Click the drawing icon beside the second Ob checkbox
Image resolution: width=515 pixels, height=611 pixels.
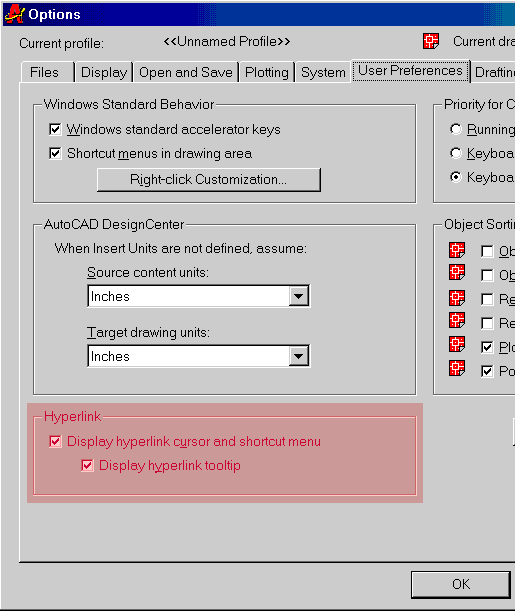[x=457, y=272]
